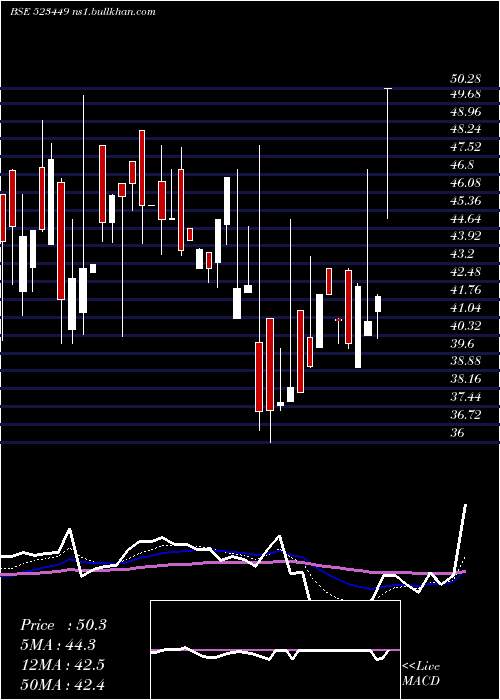Click the 46.8 price axis label
Image resolution: width=500 pixels, height=700 pixels.
point(462,165)
